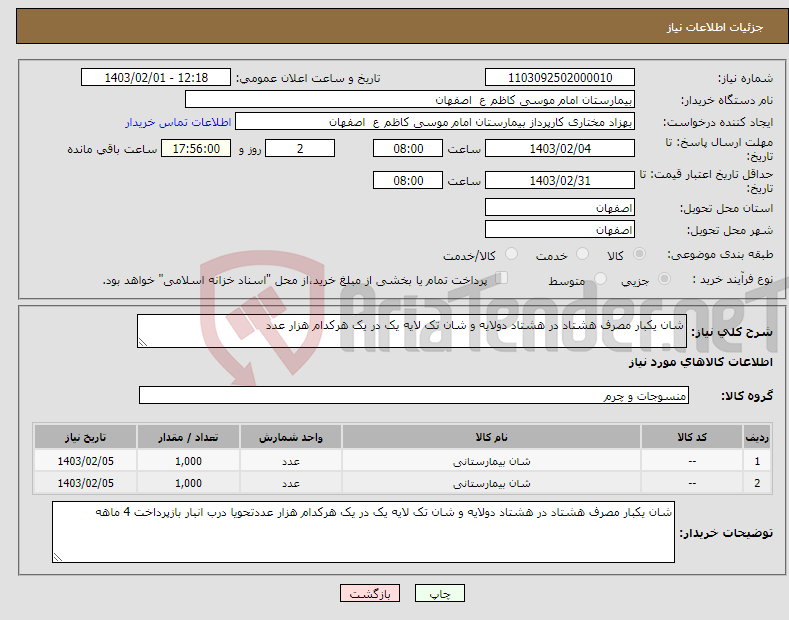Click the request creator field بهزاد مختاری
The image size is (789, 620).
coord(435,122)
